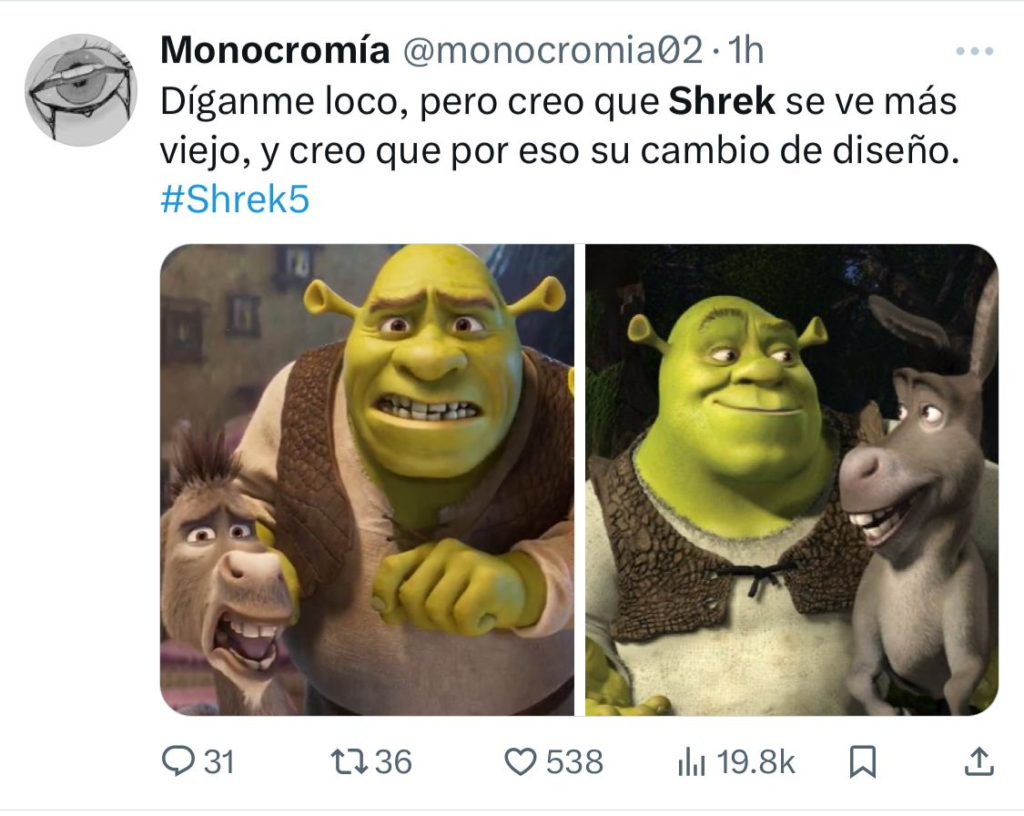
Task: Open the @monocromia02 handle
Action: pos(552,50)
